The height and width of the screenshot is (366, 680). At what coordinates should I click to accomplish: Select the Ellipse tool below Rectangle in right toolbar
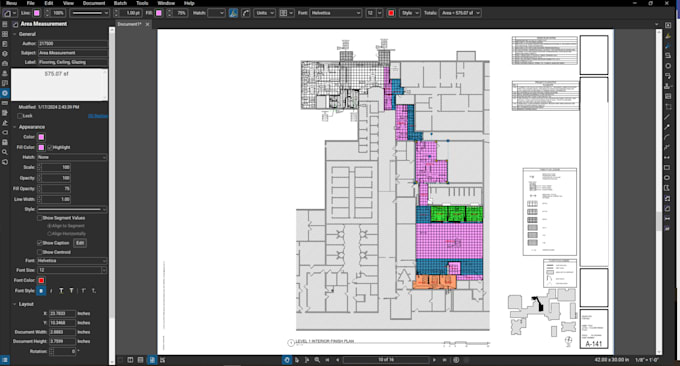[667, 177]
